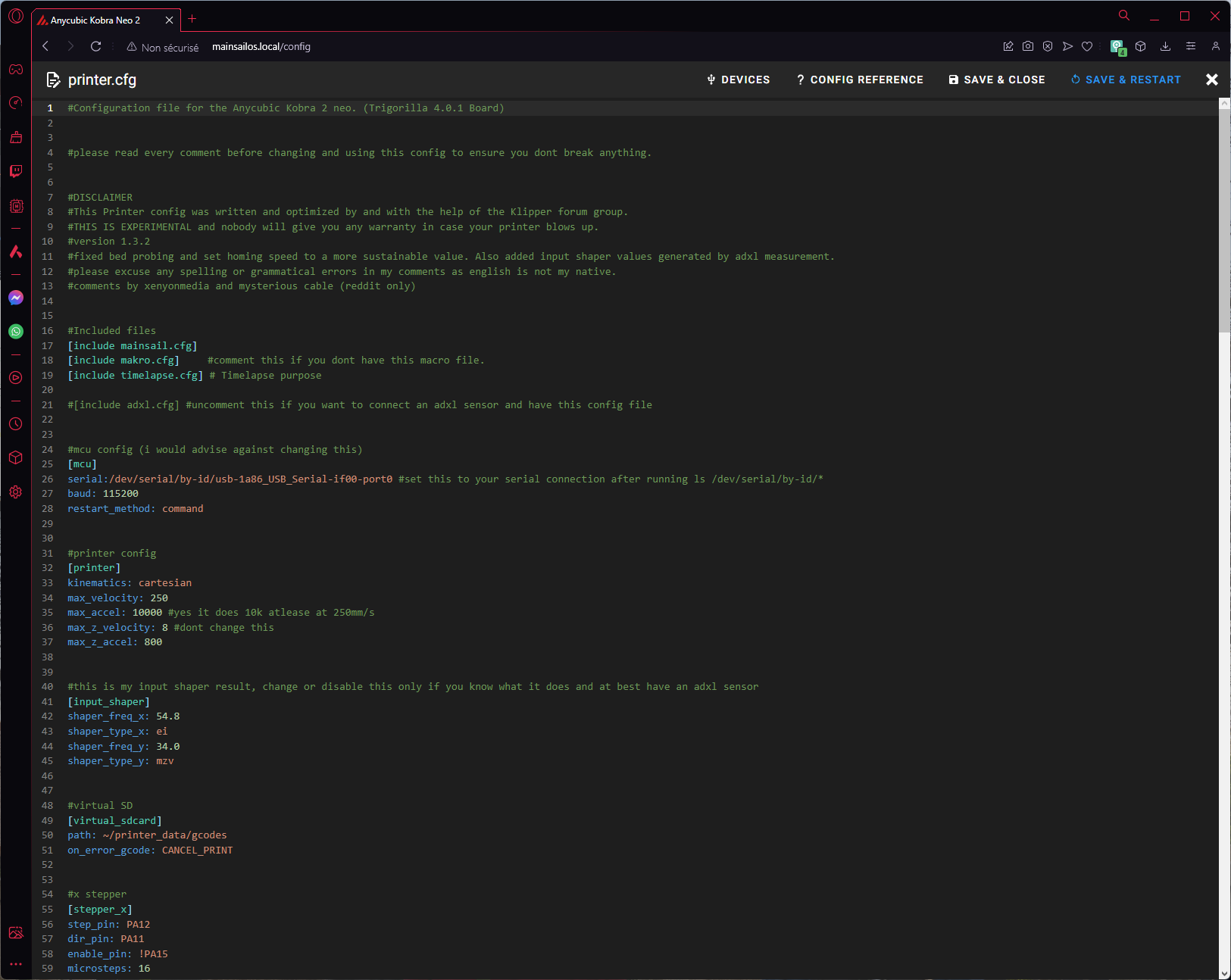Click the '[include timelapse.cfg]' line
The width and height of the screenshot is (1231, 980).
point(135,376)
